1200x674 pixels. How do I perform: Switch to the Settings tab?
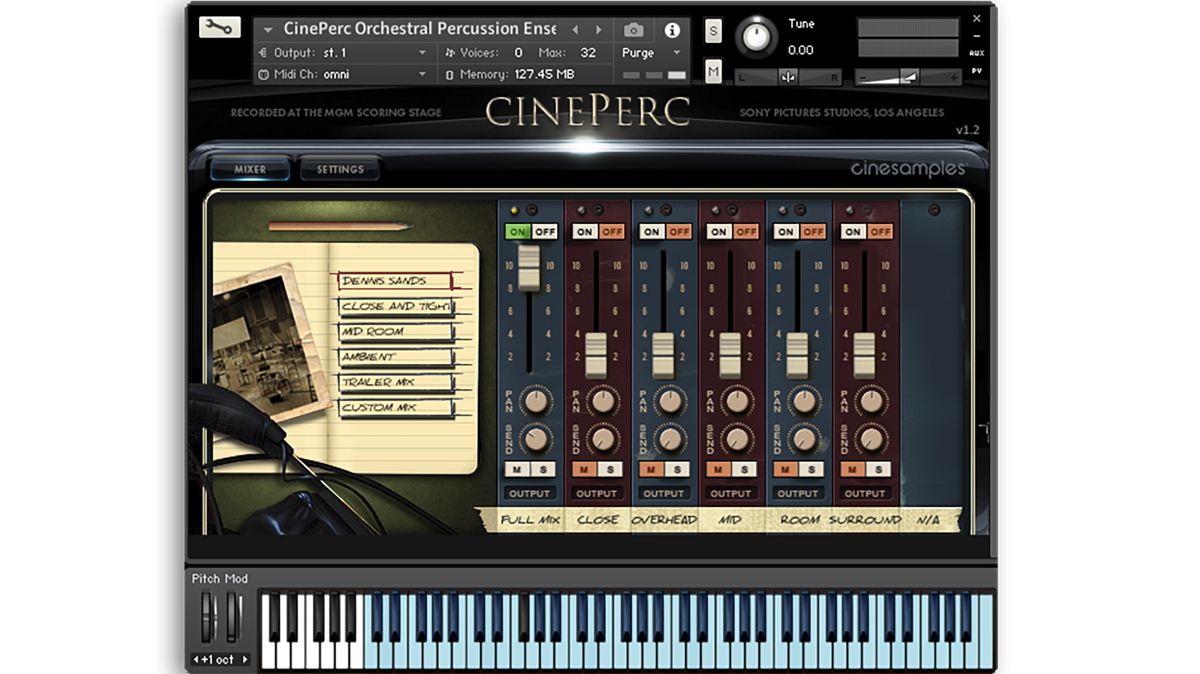[339, 169]
